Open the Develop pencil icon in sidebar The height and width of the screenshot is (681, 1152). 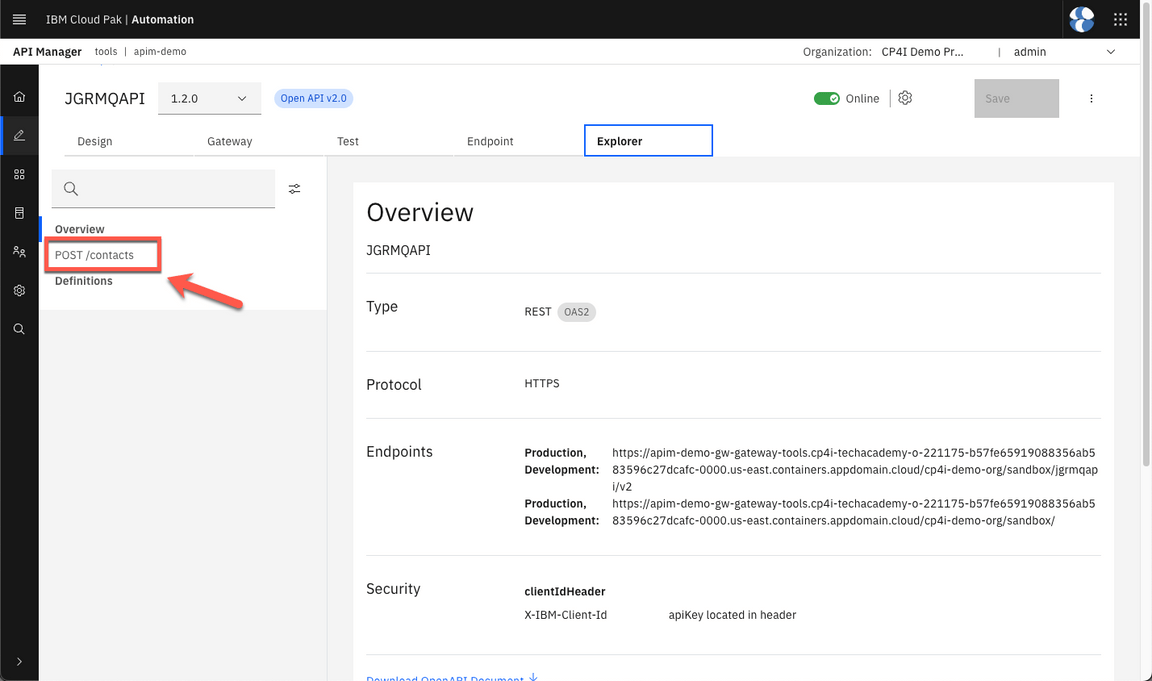[19, 135]
